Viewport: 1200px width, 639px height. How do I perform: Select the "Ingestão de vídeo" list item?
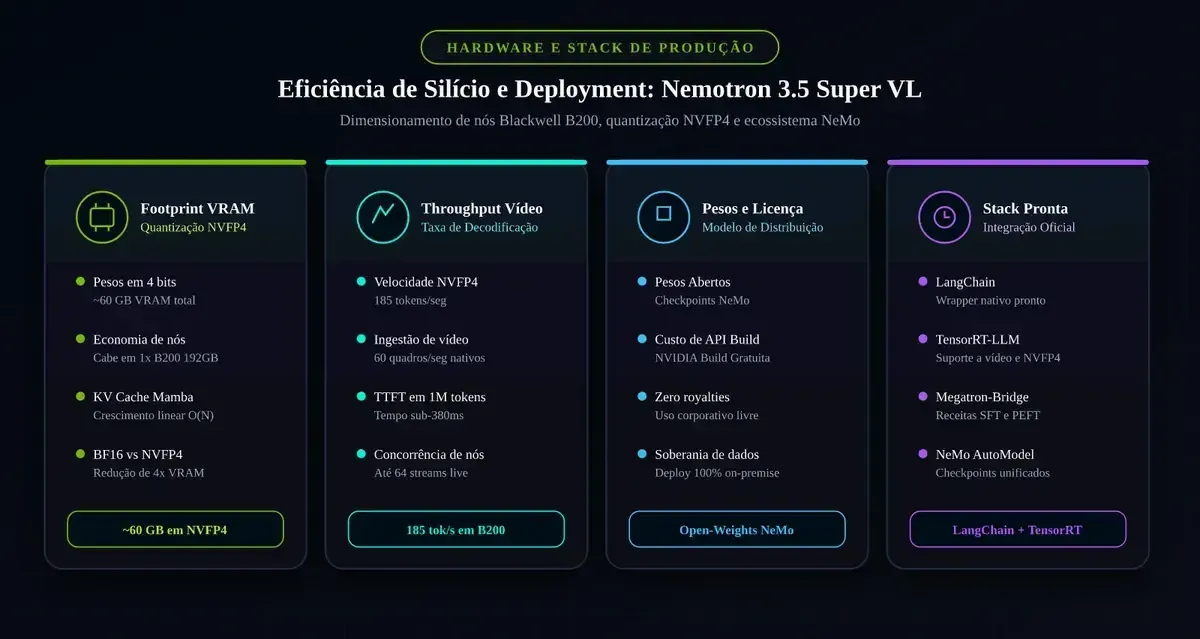421,339
